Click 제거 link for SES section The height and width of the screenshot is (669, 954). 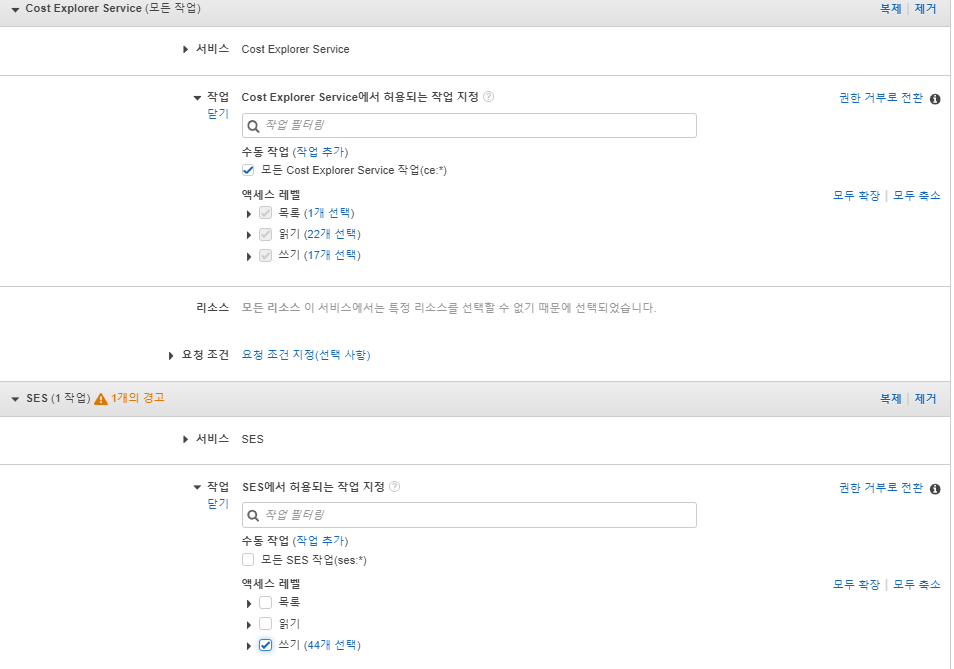point(925,399)
